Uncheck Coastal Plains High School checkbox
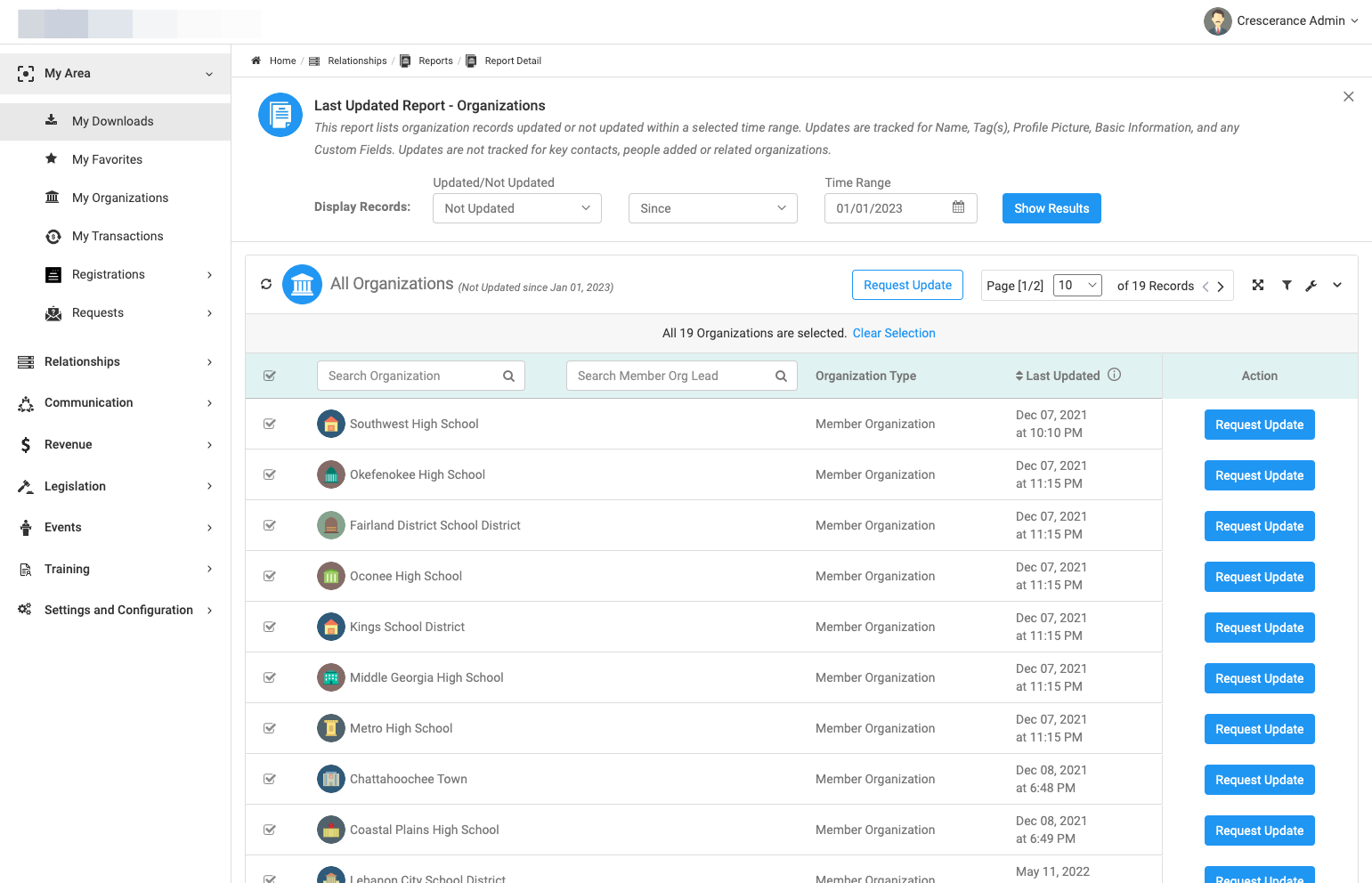 pos(270,830)
